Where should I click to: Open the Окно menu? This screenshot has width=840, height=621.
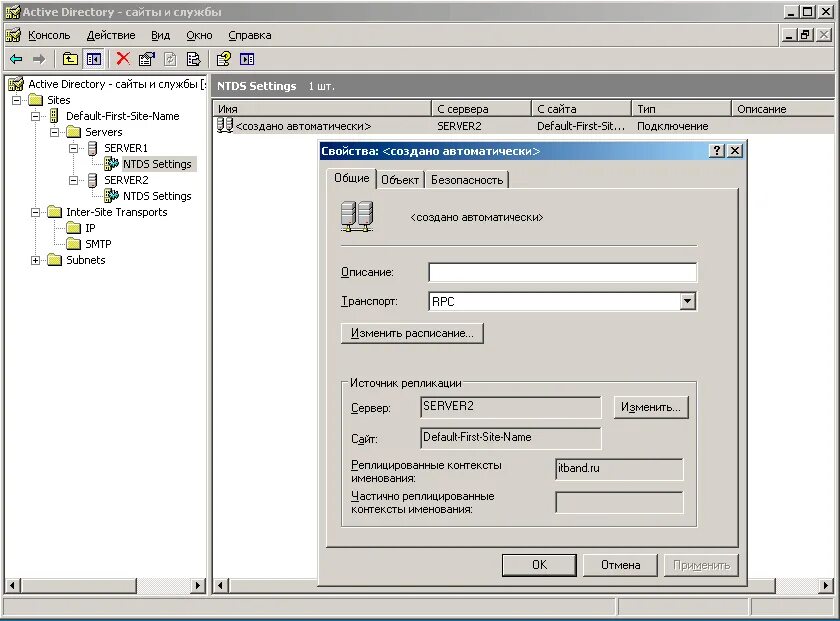[199, 35]
